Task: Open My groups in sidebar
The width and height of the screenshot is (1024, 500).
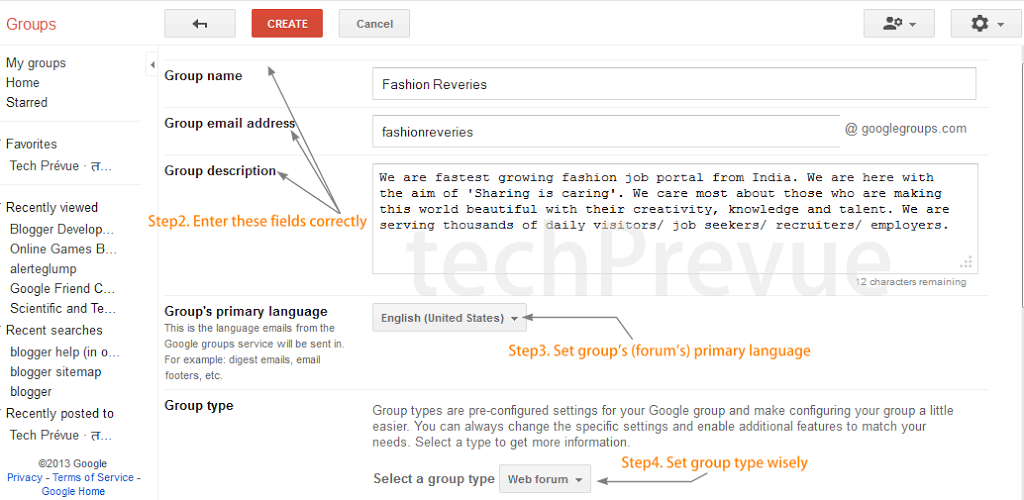Action: (36, 63)
